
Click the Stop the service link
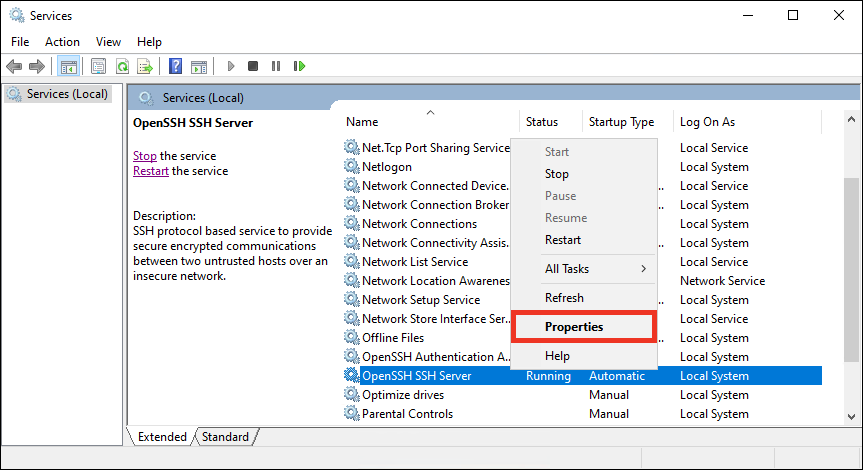(145, 156)
